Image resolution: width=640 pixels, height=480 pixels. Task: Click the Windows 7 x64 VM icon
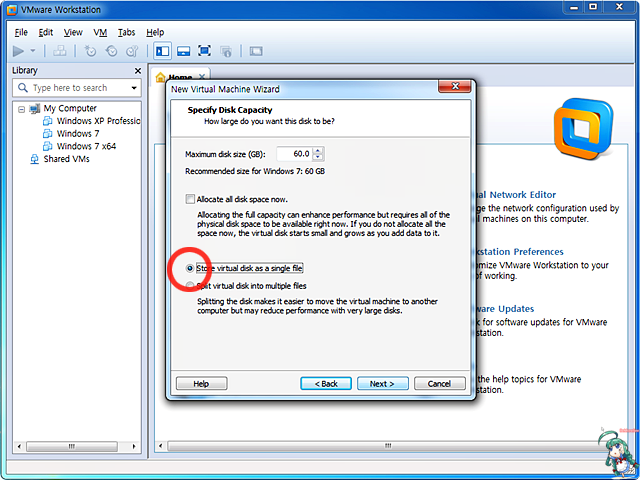click(x=48, y=146)
